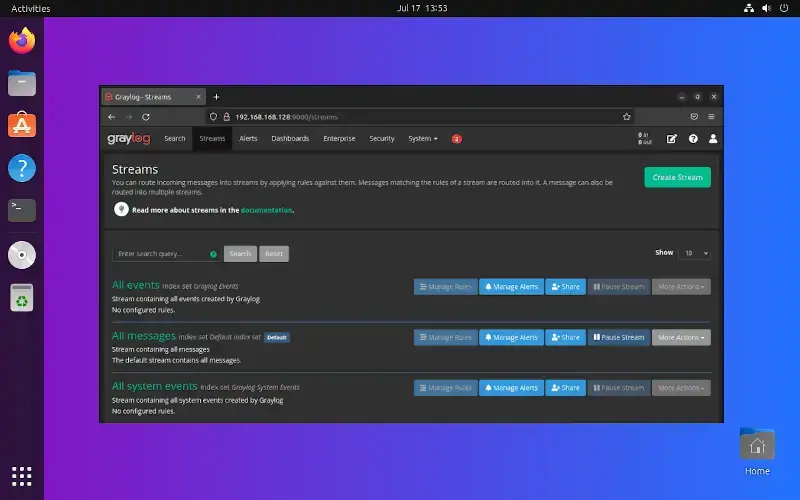Reload the current page
The image size is (800, 500).
(x=146, y=117)
